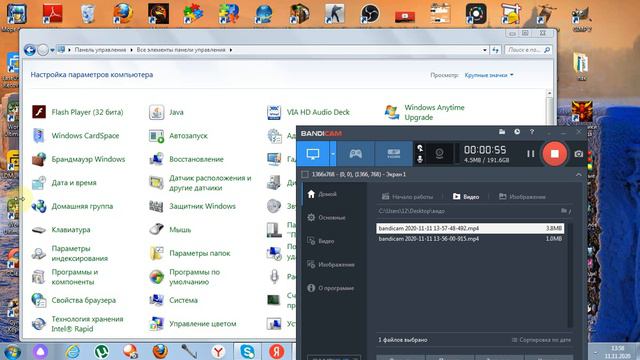Image resolution: width=640 pixels, height=360 pixels.
Task: Click the Система icon
Action: click(x=156, y=300)
